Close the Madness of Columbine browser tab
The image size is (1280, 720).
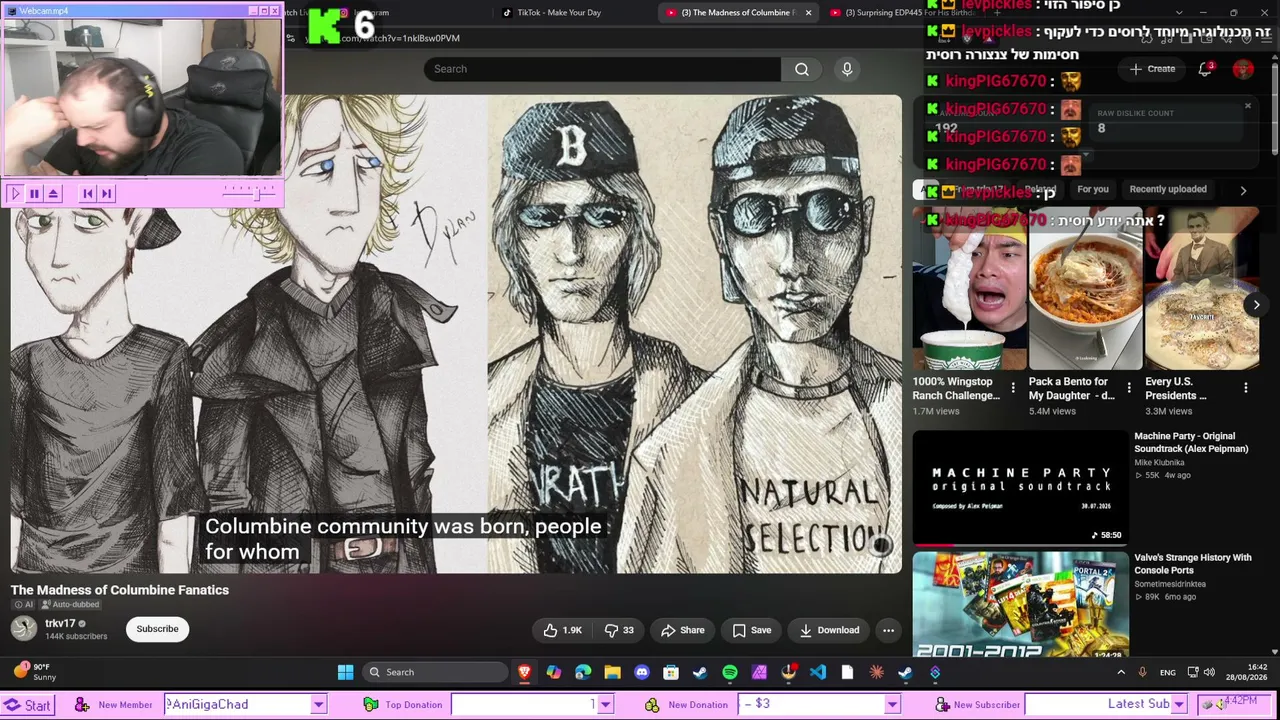pos(808,13)
